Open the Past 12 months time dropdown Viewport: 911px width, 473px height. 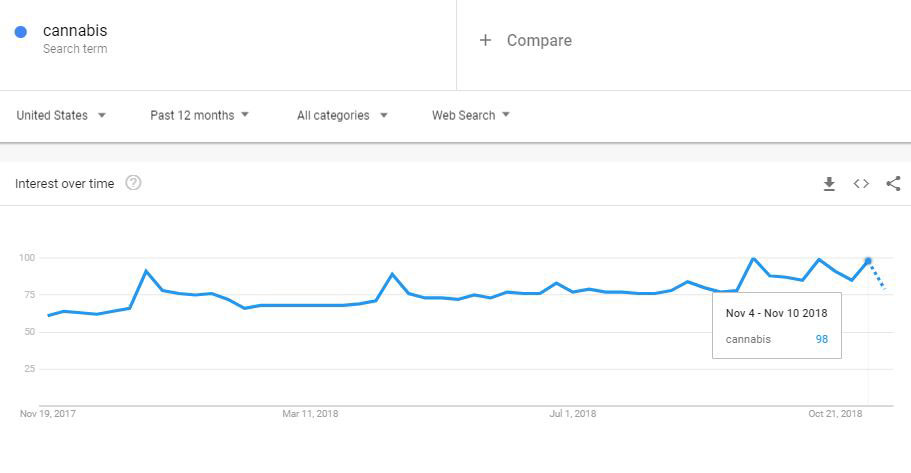[199, 115]
